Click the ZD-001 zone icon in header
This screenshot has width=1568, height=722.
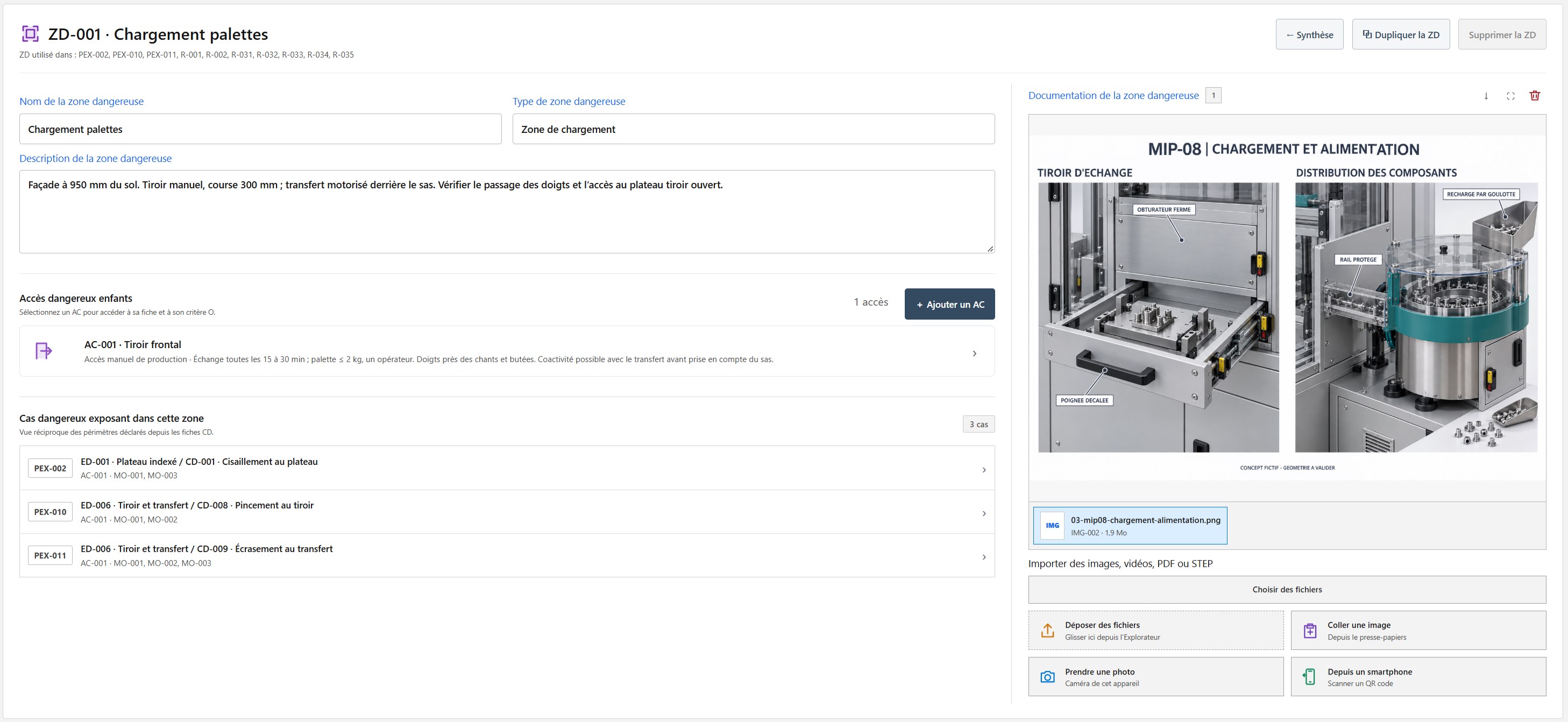click(x=31, y=33)
